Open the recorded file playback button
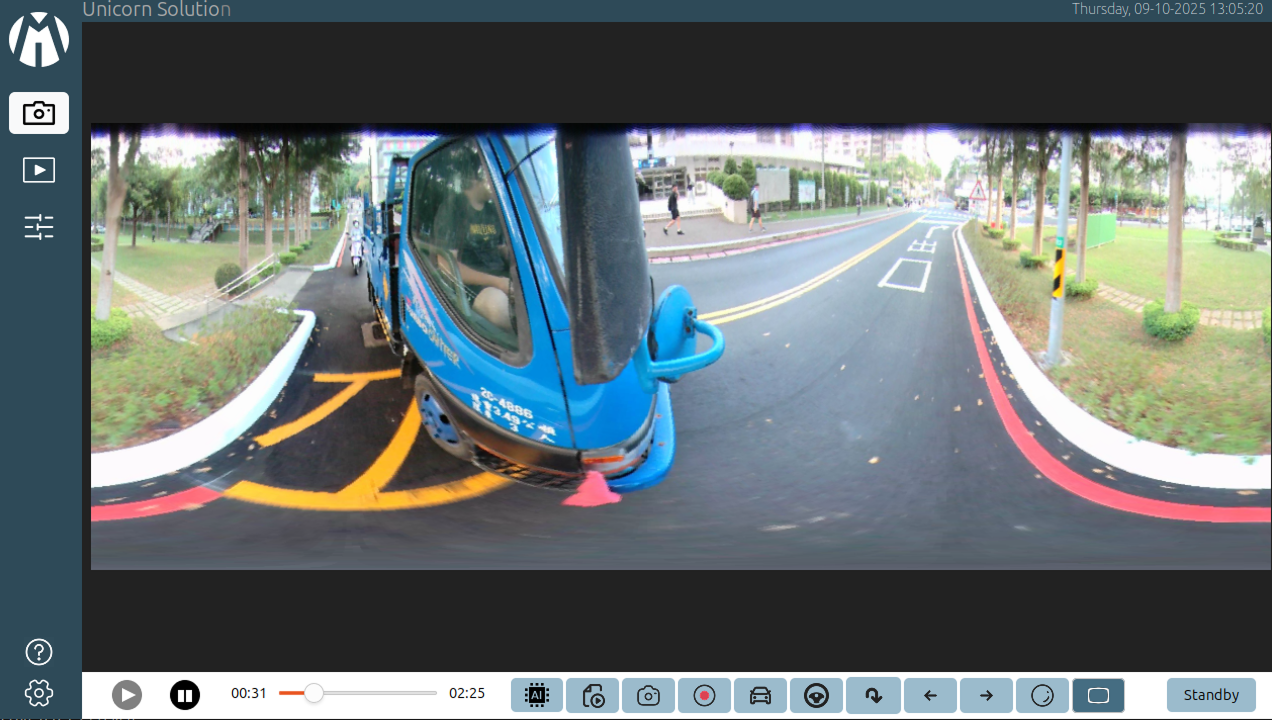Screen dimensions: 1272x720 click(x=593, y=695)
